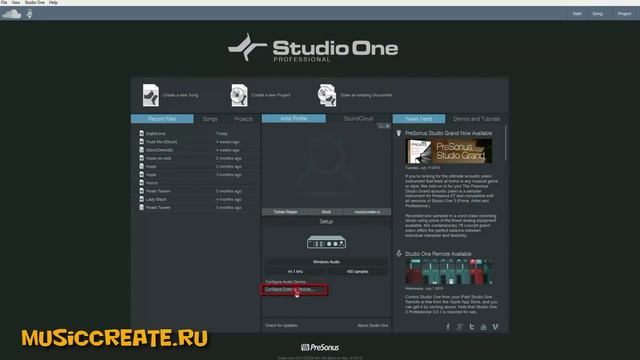Viewport: 640px width, 360px height.
Task: Click the file icon of the Lady Black song
Action: click(142, 199)
